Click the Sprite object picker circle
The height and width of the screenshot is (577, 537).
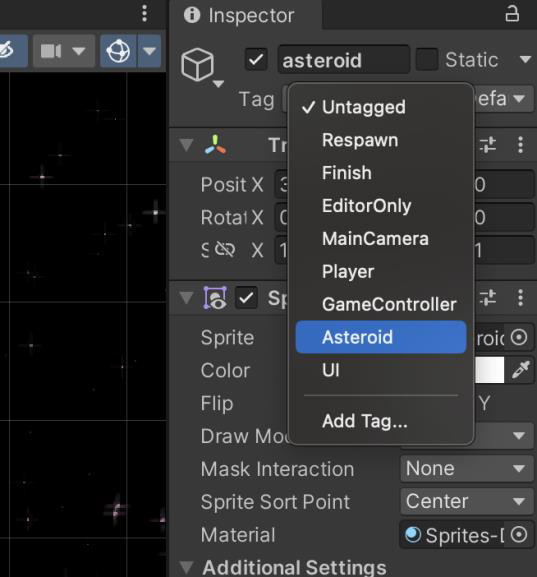coord(519,337)
